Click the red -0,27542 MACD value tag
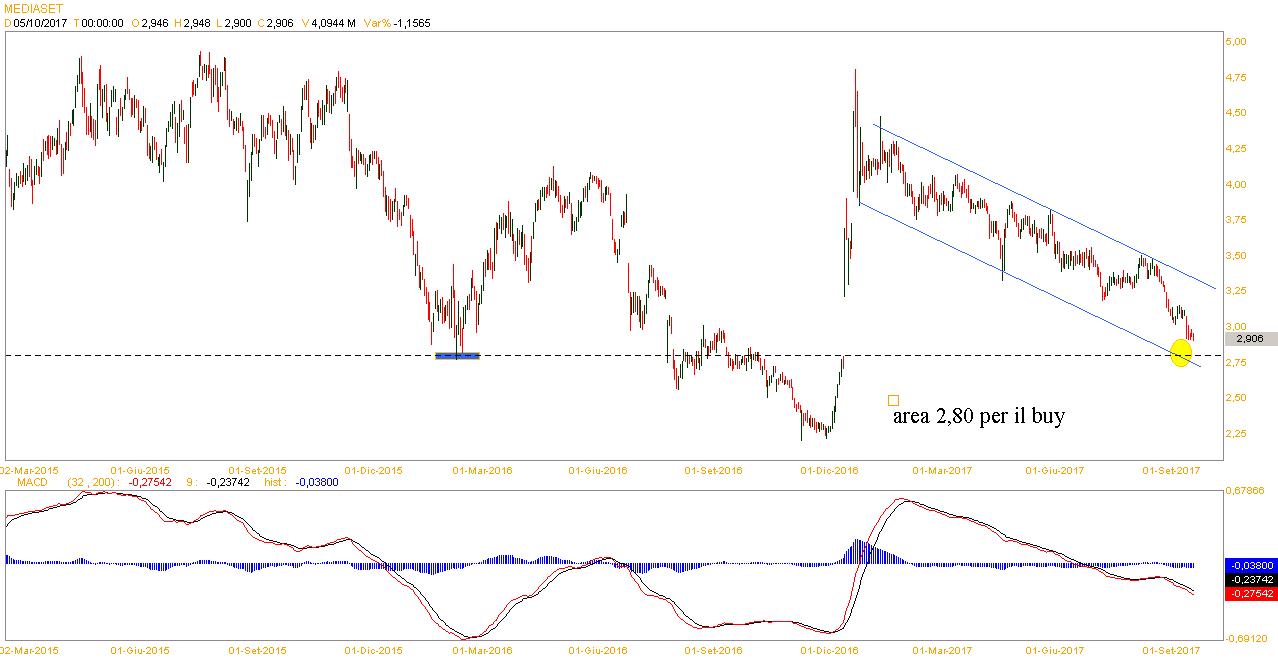This screenshot has width=1278, height=668. pyautogui.click(x=1250, y=593)
